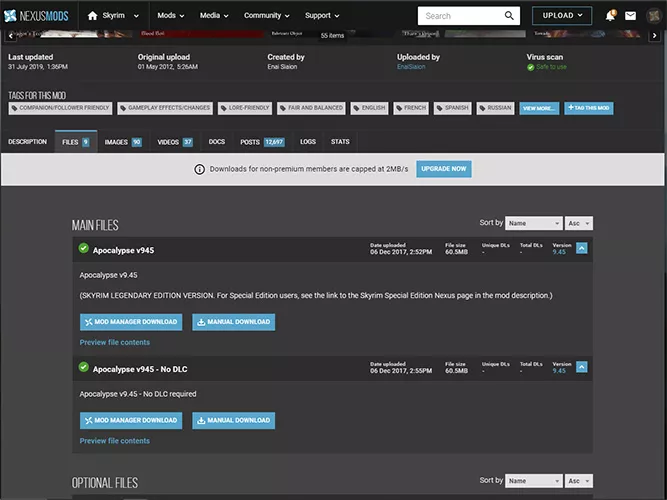Click green check icon on No DLC file
The height and width of the screenshot is (500, 667).
83,367
